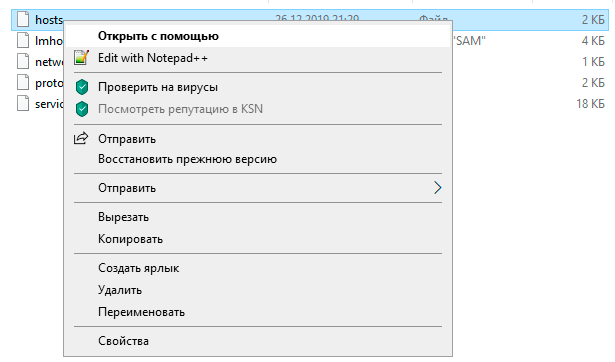Select the file name starting with 'servic'

pyautogui.click(x=49, y=104)
